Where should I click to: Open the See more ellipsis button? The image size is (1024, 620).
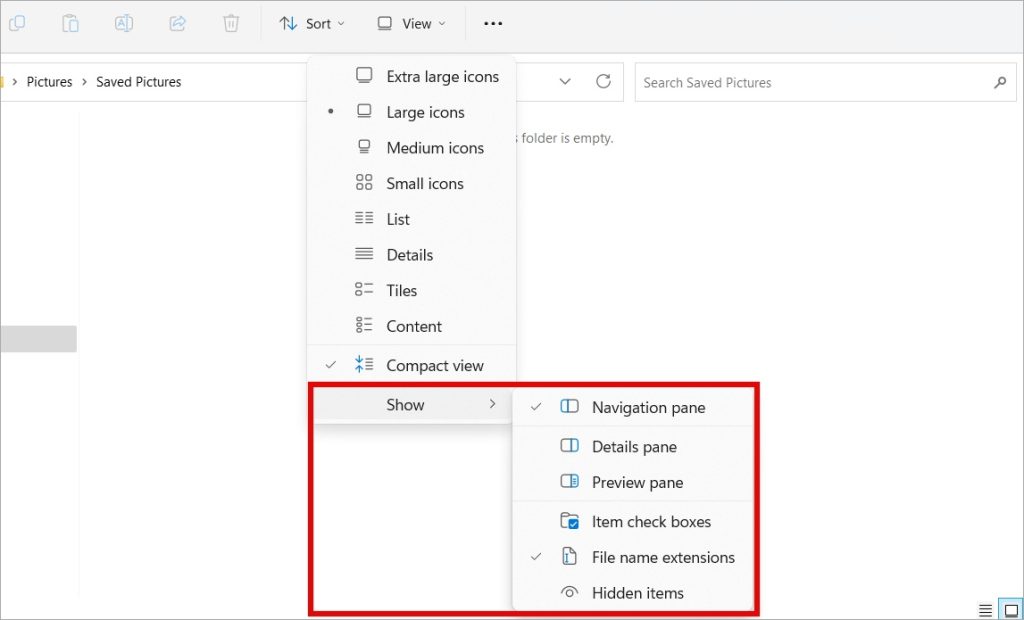pyautogui.click(x=493, y=23)
